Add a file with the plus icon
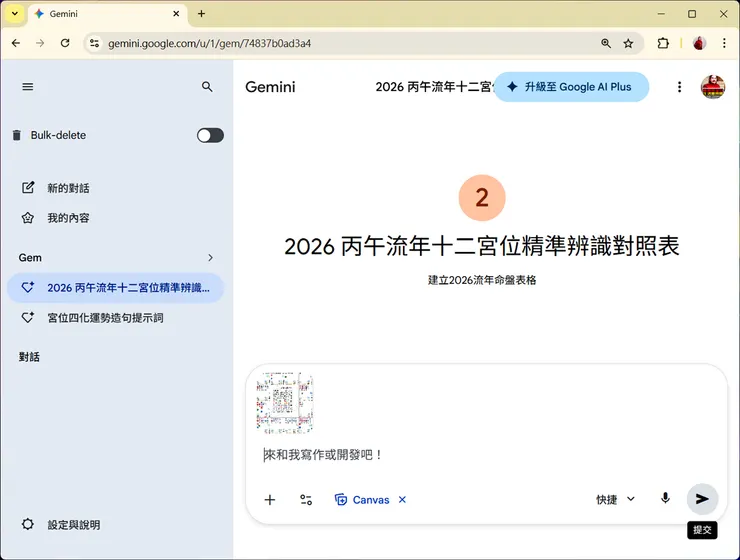Image resolution: width=740 pixels, height=560 pixels. [x=269, y=500]
